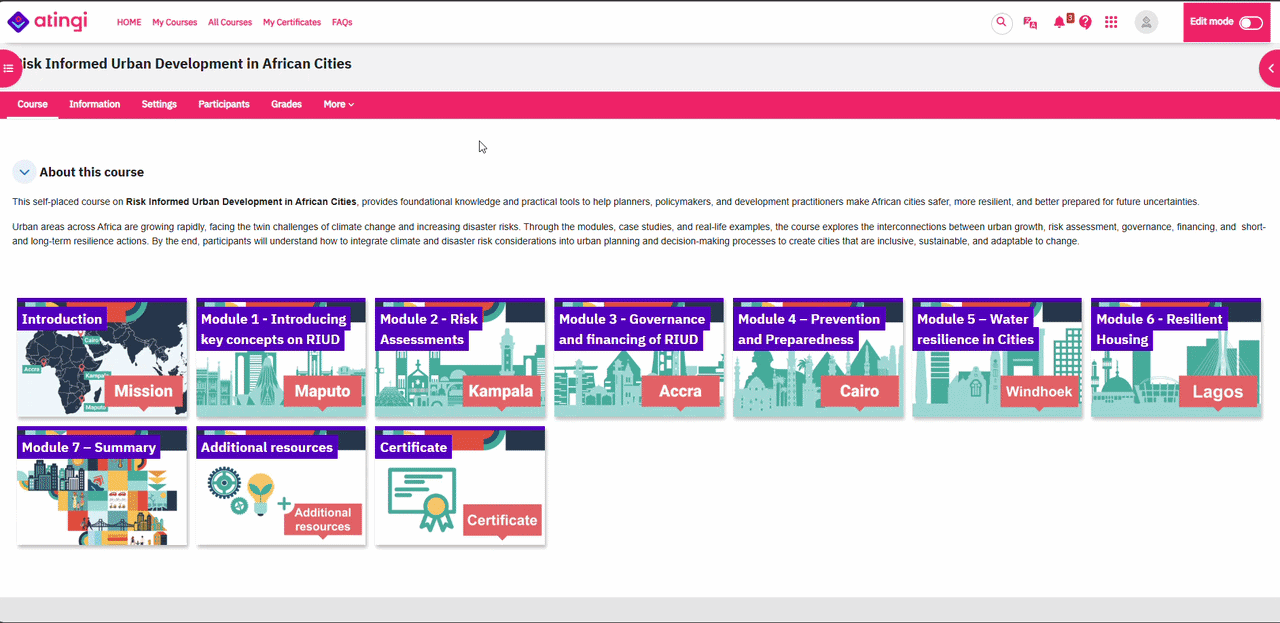Switch to the Settings tab

[159, 104]
